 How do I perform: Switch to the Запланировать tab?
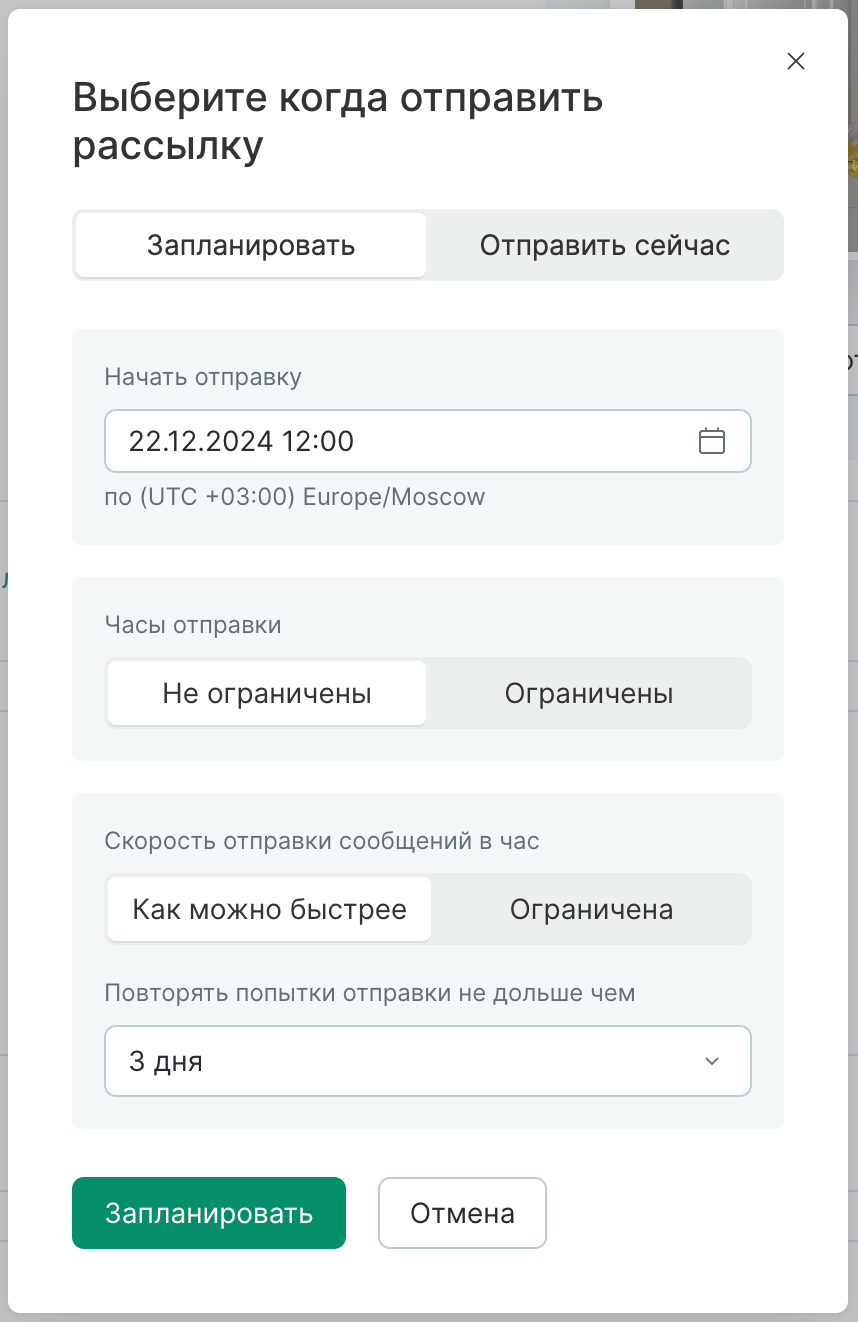250,245
